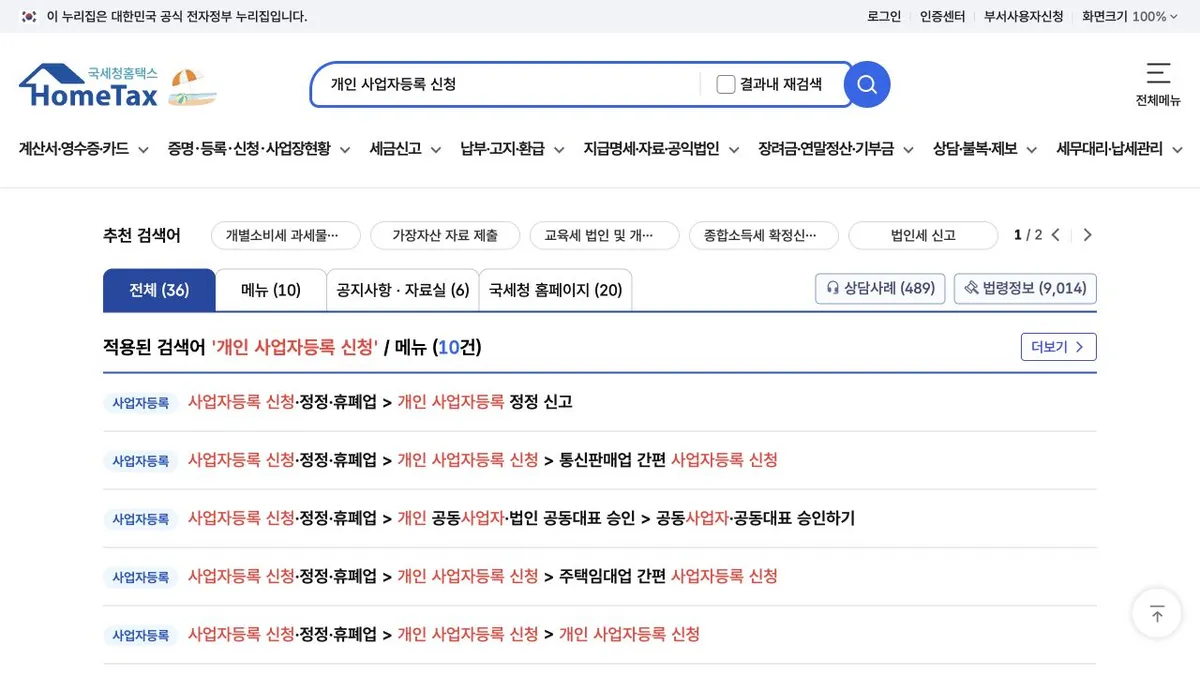Click 추천 검색어 label
The width and height of the screenshot is (1200, 675).
142,235
